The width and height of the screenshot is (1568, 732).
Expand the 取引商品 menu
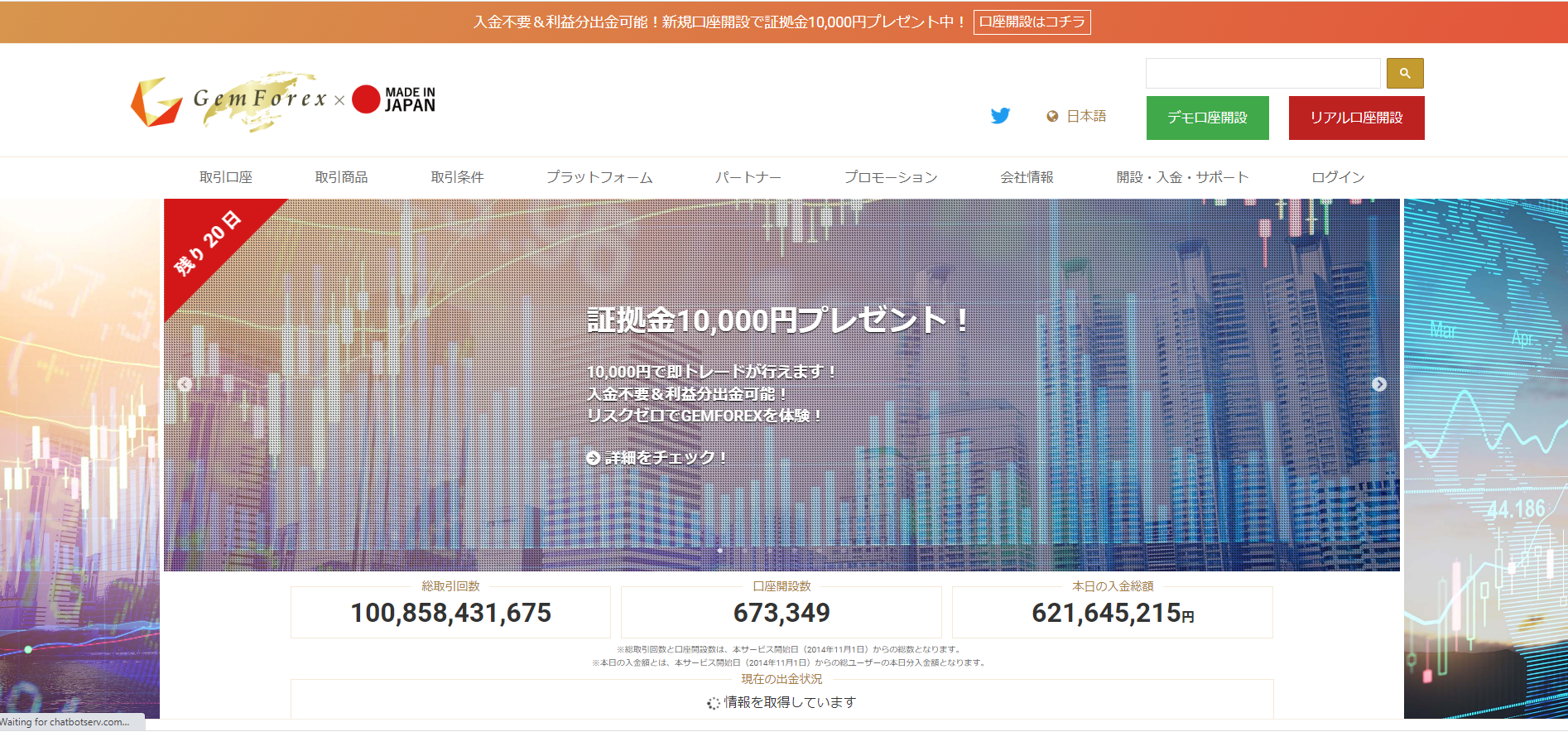(341, 177)
